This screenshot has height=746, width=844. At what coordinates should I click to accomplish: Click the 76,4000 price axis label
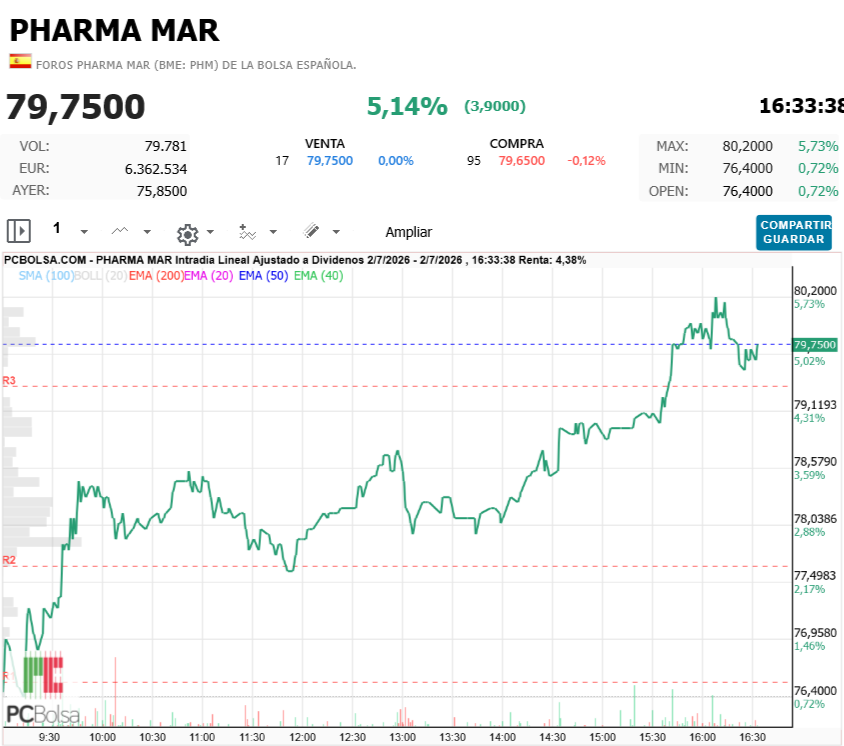pyautogui.click(x=815, y=691)
